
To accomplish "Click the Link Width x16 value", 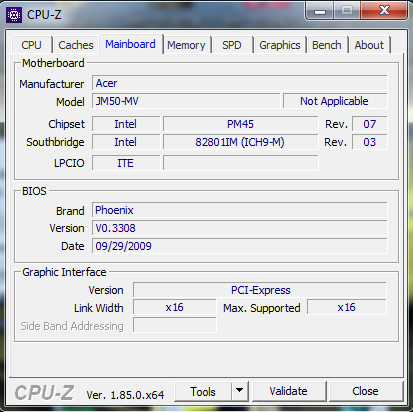I will [175, 307].
